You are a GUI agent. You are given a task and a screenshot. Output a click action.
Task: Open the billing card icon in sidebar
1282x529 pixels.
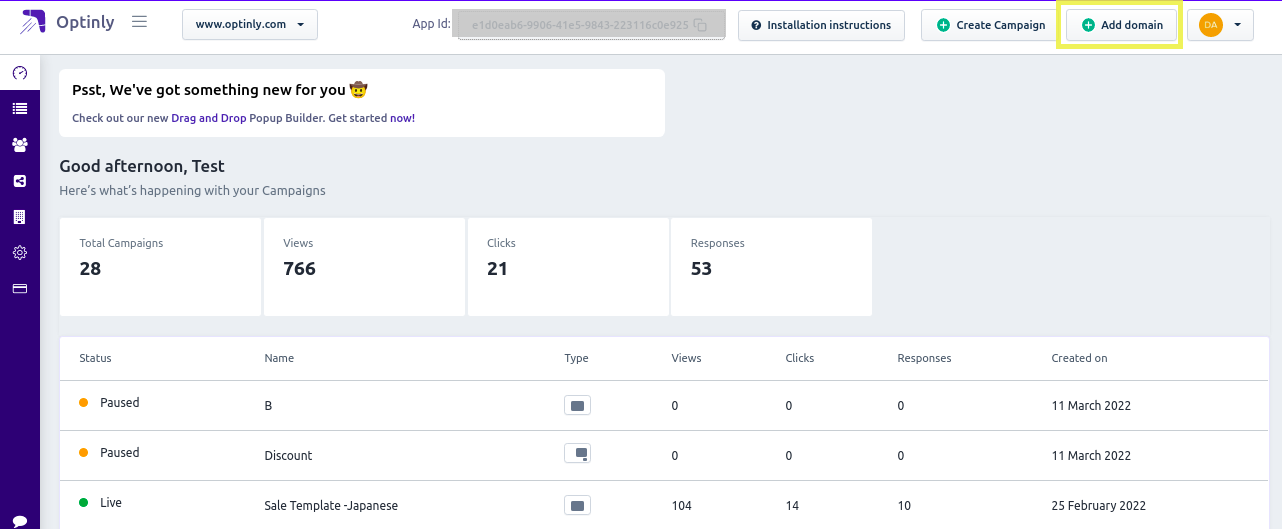pos(20,289)
